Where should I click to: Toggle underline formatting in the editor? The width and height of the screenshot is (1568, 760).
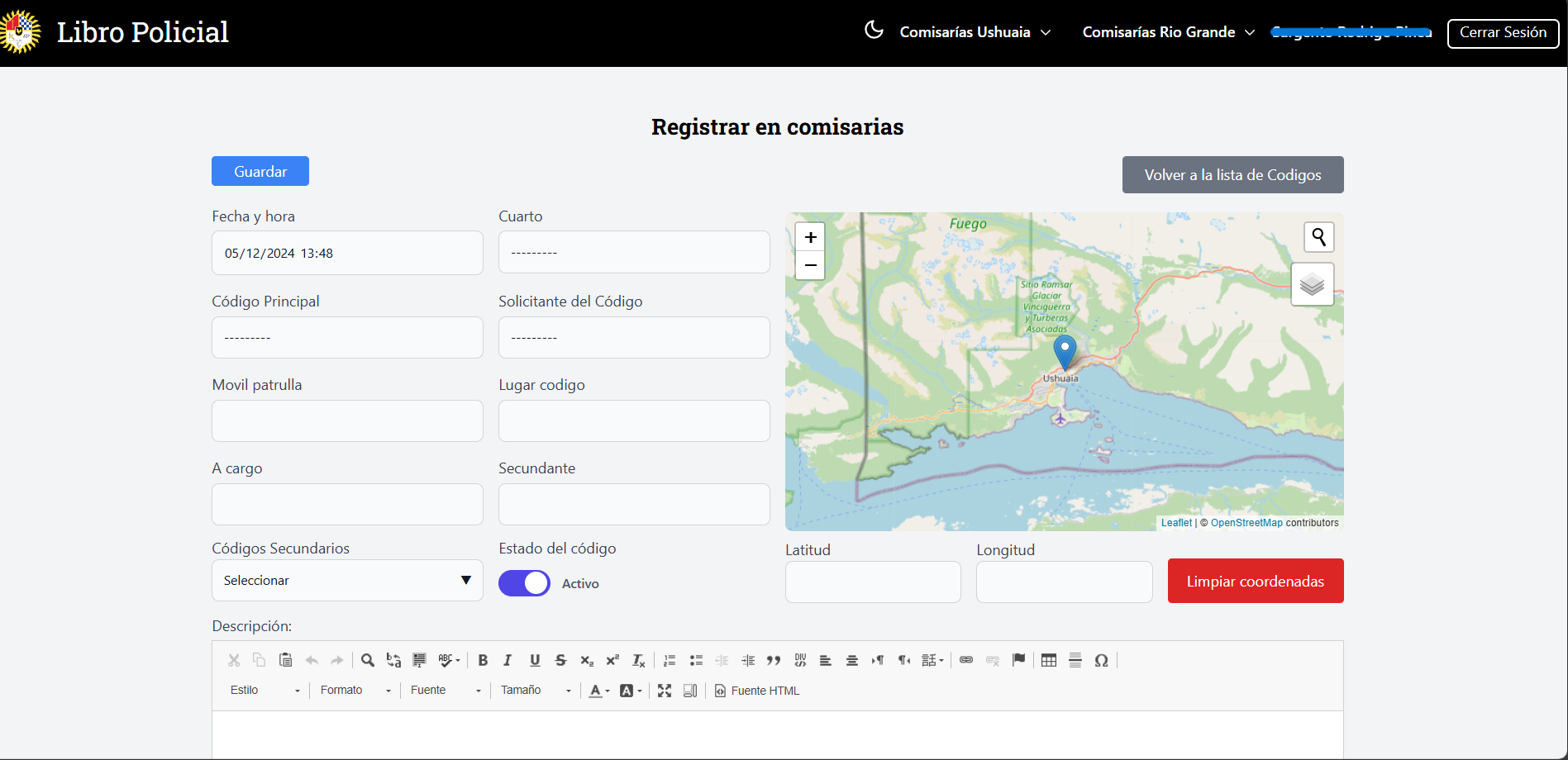[535, 660]
